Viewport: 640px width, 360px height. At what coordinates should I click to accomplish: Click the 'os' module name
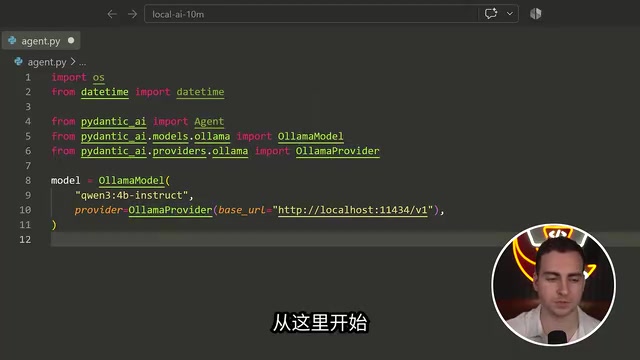click(x=98, y=77)
